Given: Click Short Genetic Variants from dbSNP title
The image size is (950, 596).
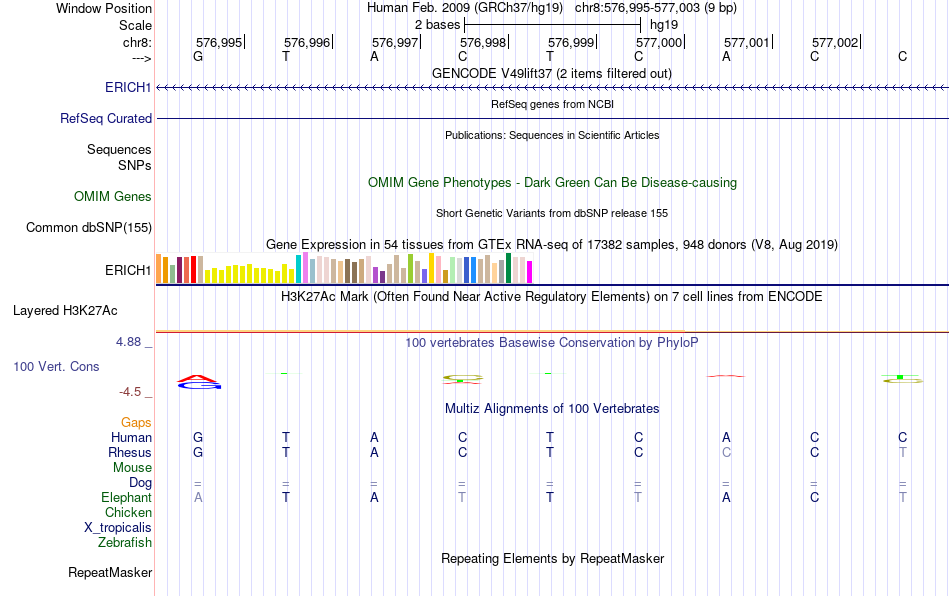Looking at the screenshot, I should (552, 213).
